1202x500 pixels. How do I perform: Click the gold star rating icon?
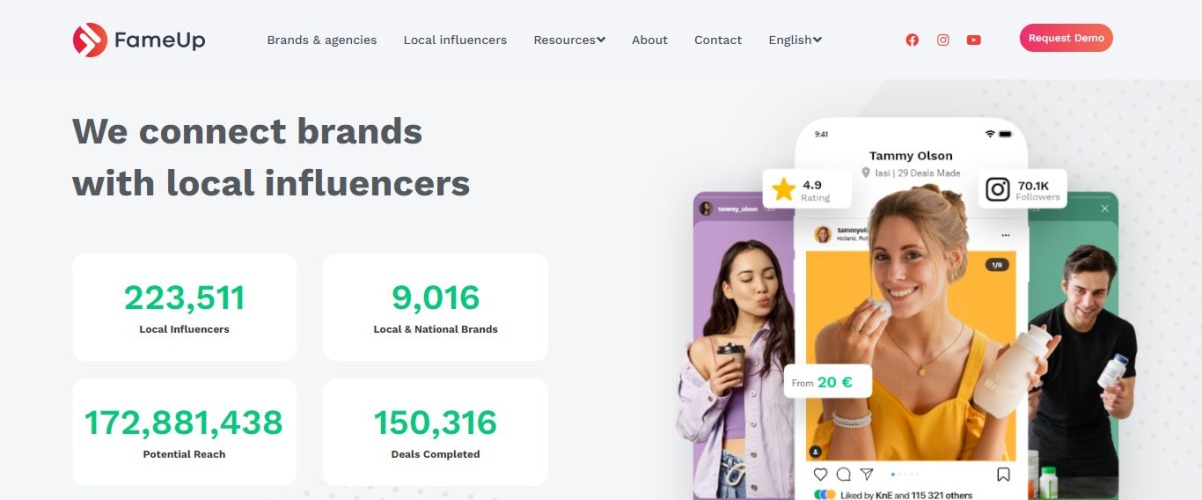pyautogui.click(x=784, y=189)
